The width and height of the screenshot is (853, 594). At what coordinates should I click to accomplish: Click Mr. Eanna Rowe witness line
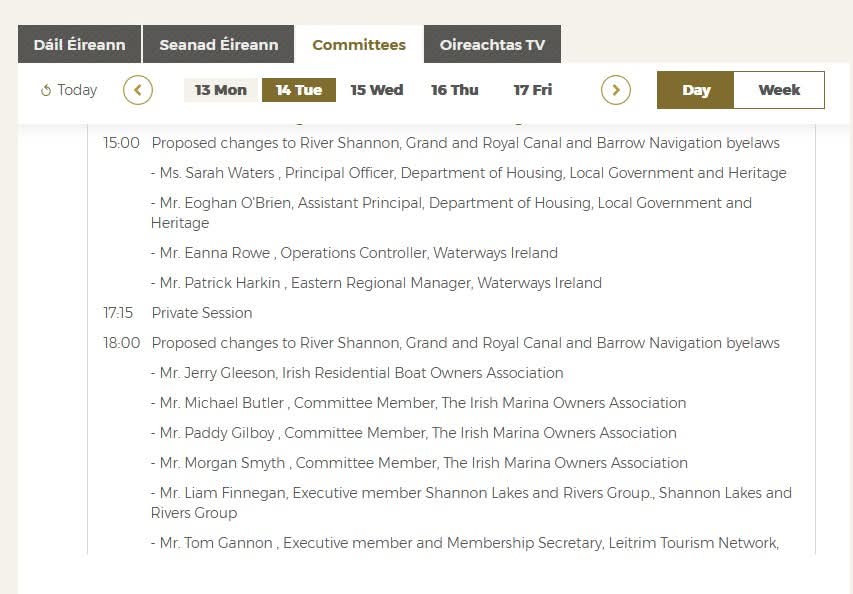coord(354,253)
